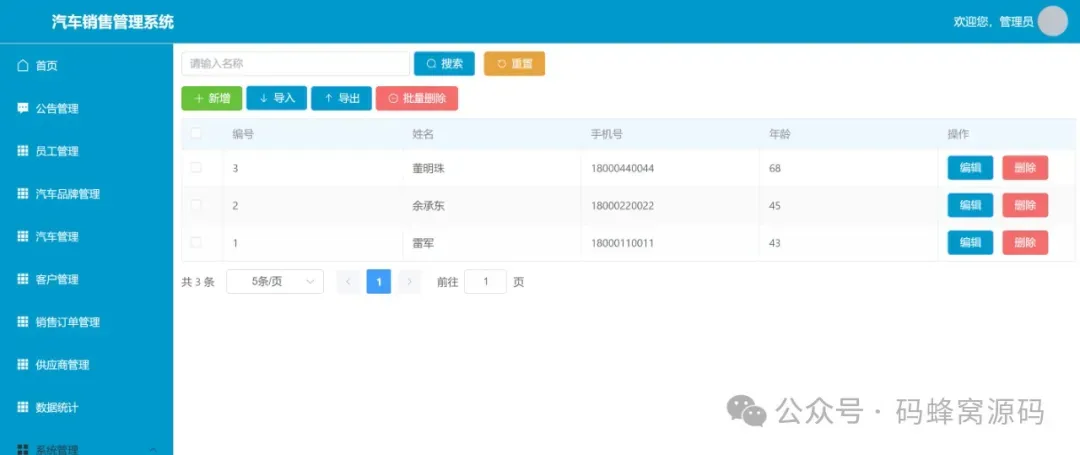Open the 汽车管理 menu item

click(86, 237)
